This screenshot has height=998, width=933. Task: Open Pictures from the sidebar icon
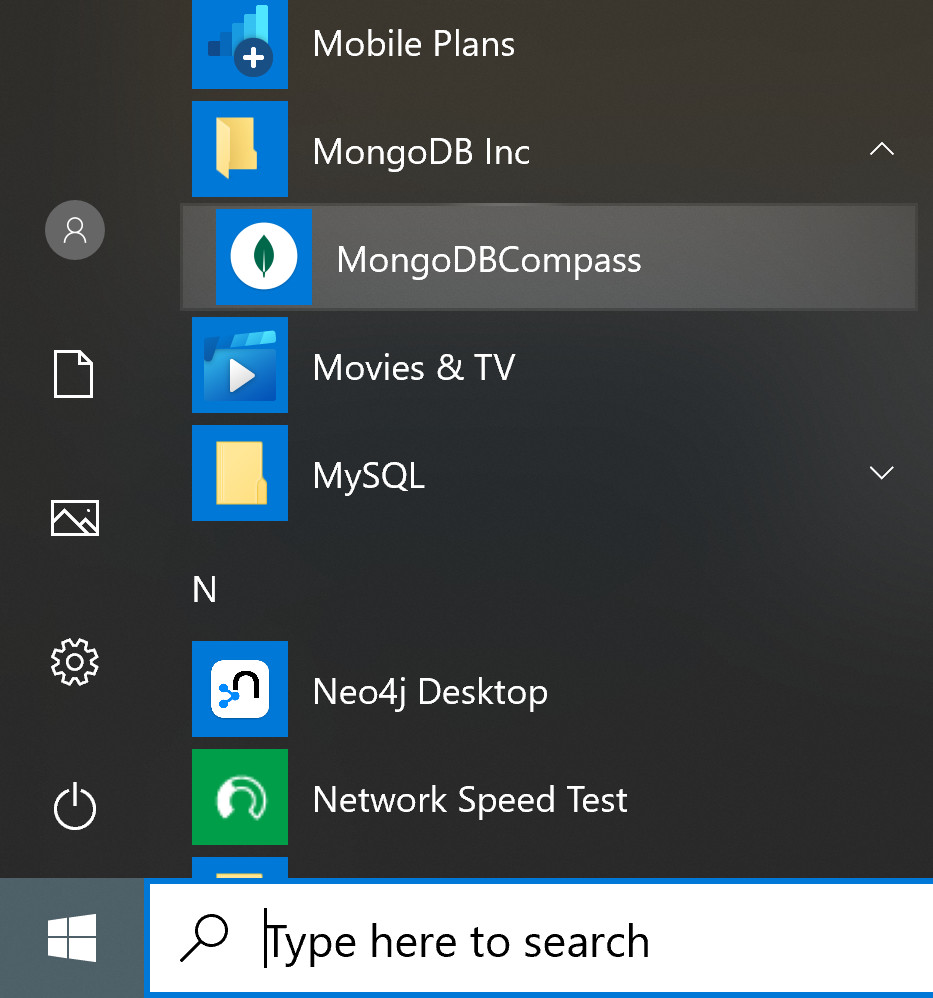pyautogui.click(x=75, y=518)
